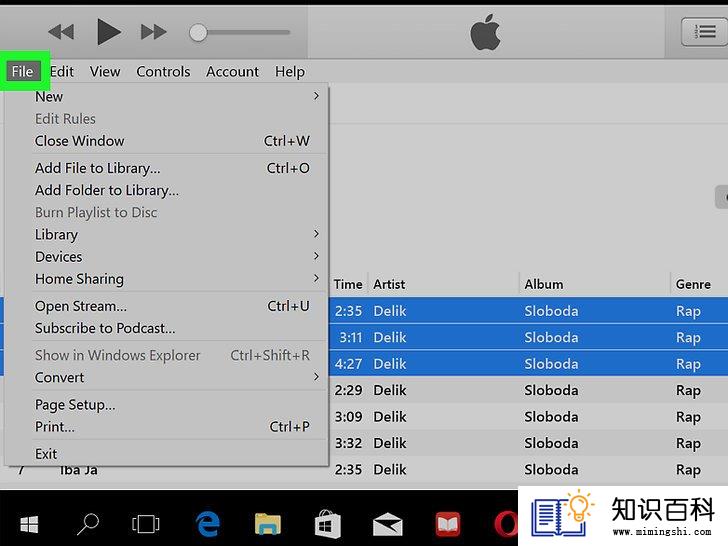Expand the Devices submenu
The width and height of the screenshot is (728, 546).
[x=177, y=257]
